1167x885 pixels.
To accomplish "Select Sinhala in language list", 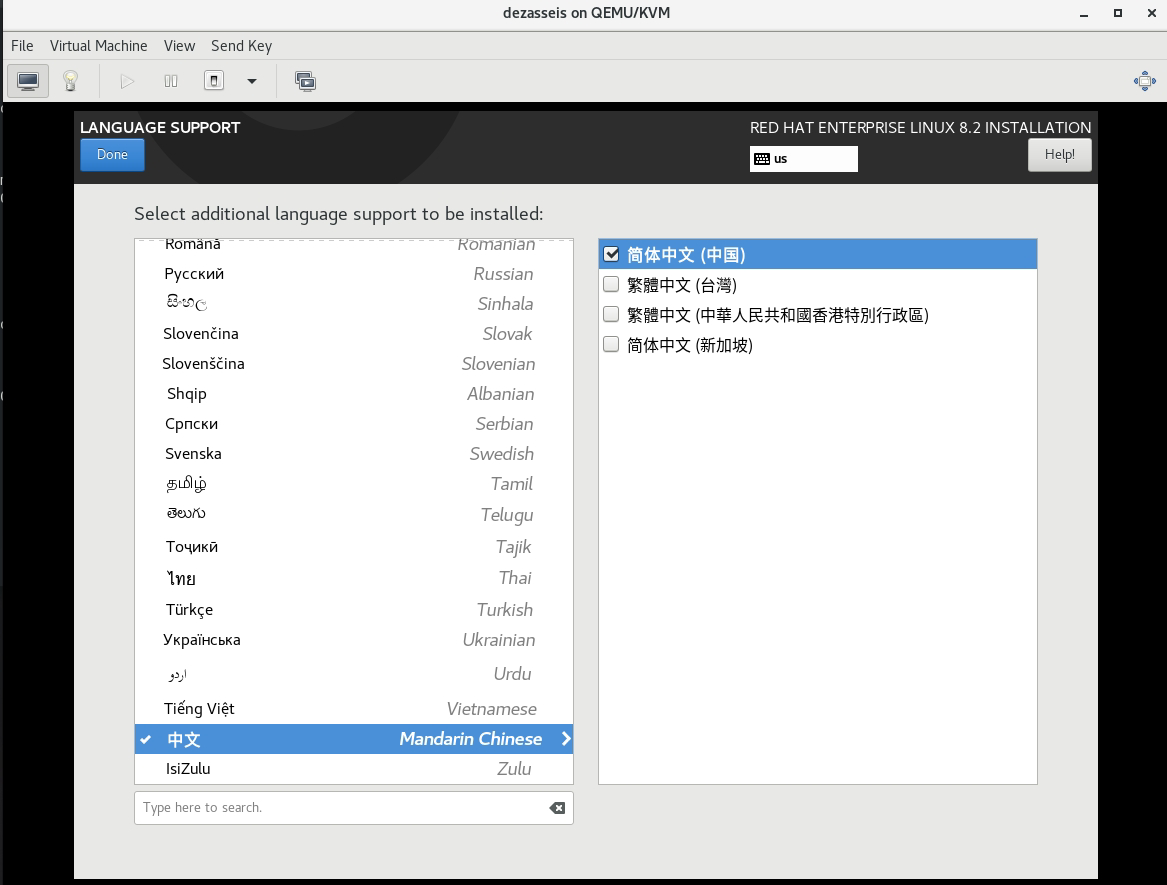I will 354,304.
